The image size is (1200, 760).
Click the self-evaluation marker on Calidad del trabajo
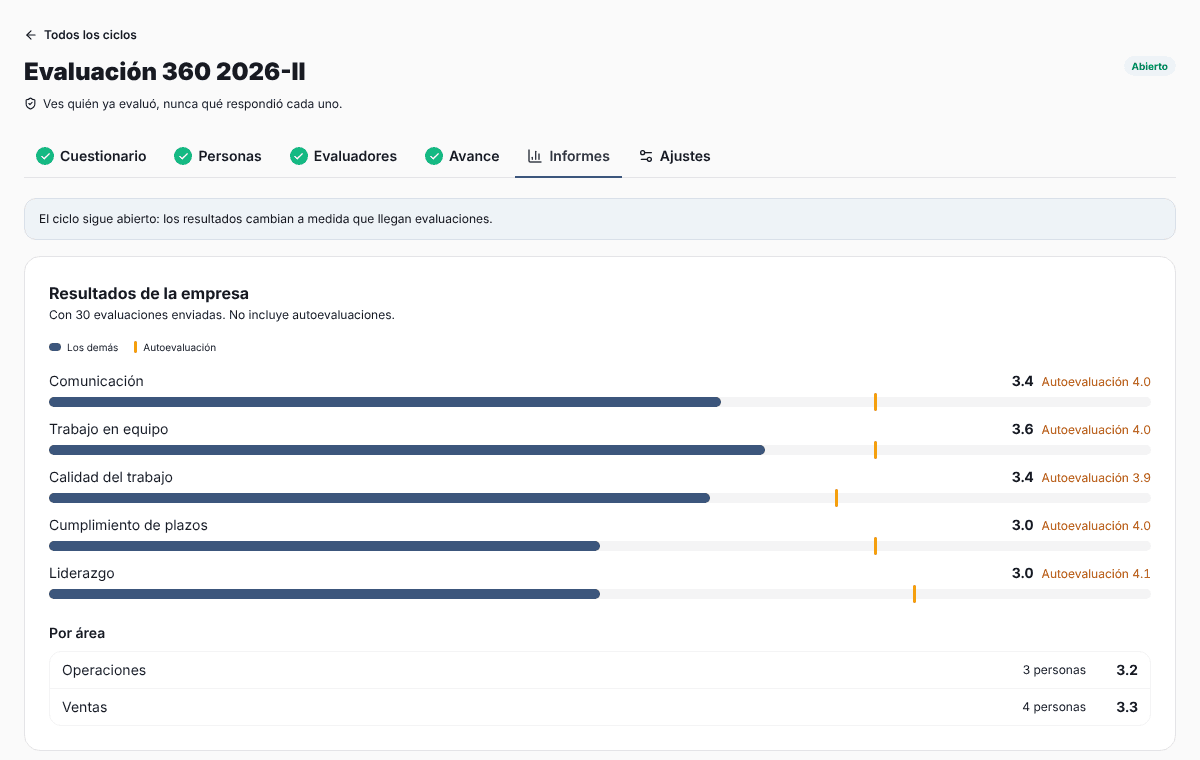coord(836,498)
